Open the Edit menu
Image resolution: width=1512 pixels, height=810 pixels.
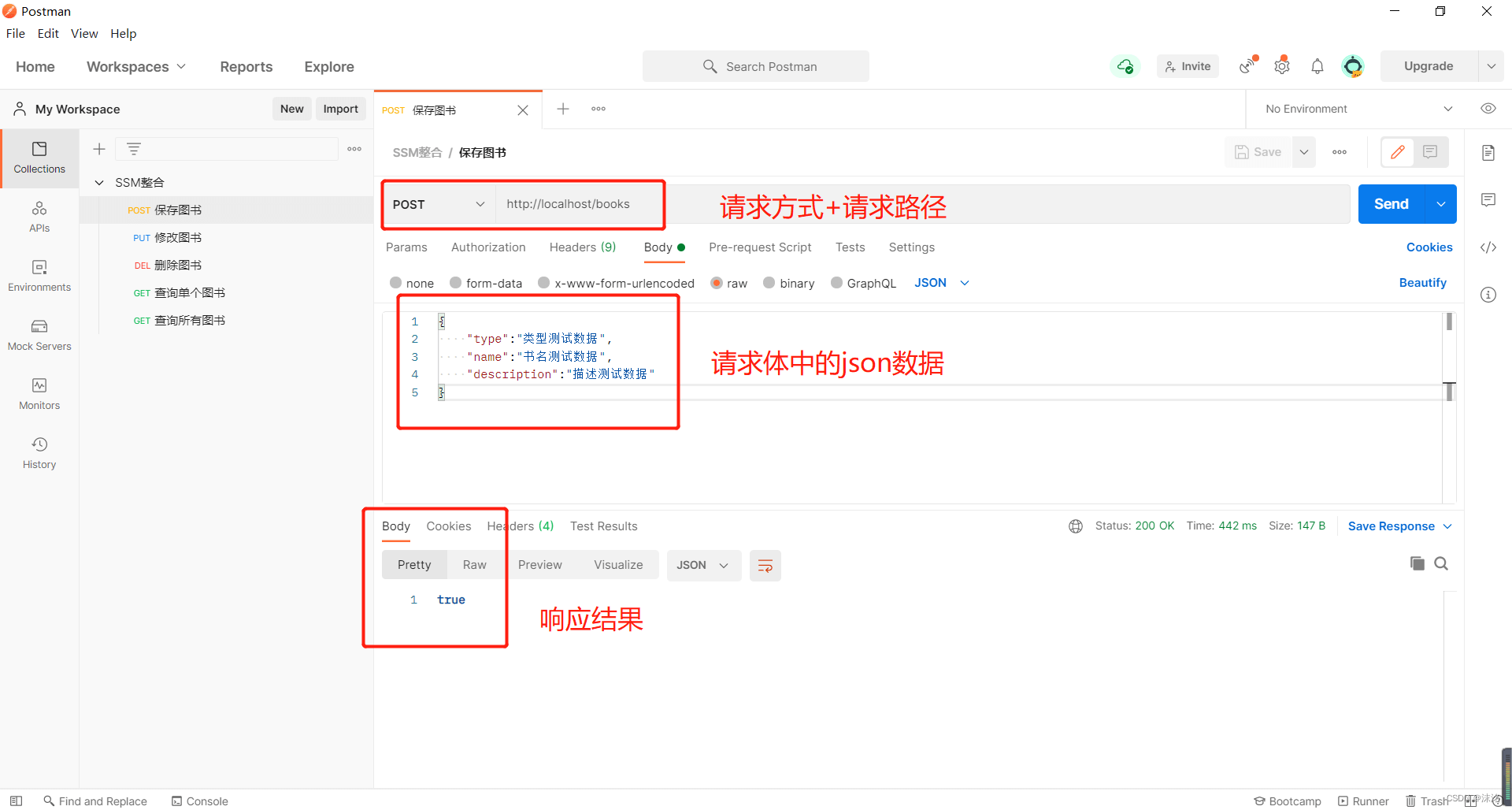pyautogui.click(x=48, y=33)
